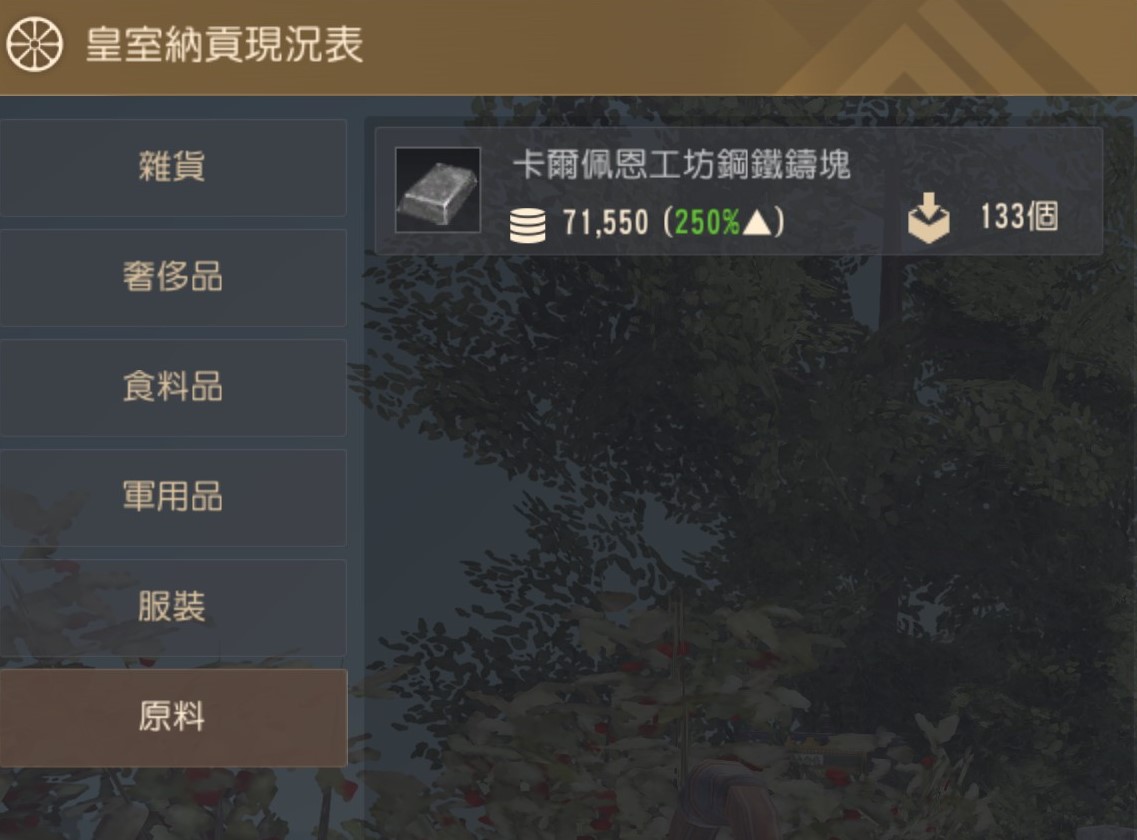The height and width of the screenshot is (840, 1137).
Task: Click the 皇室納貢現況表 title text
Action: point(225,45)
